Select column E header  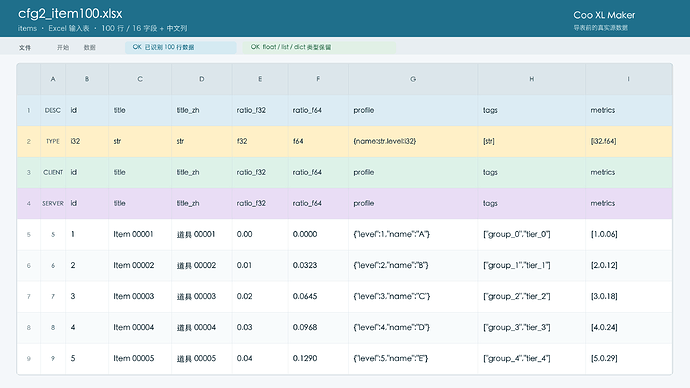click(260, 79)
